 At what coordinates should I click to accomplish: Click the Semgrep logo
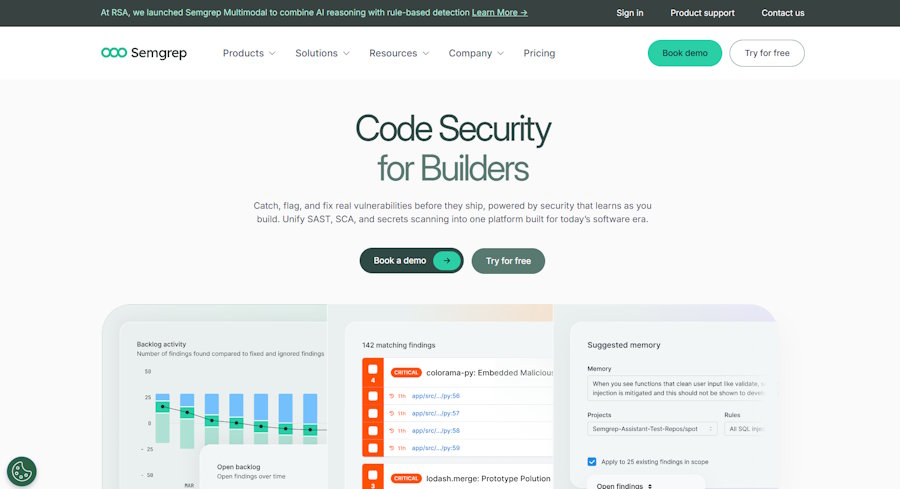[x=144, y=53]
